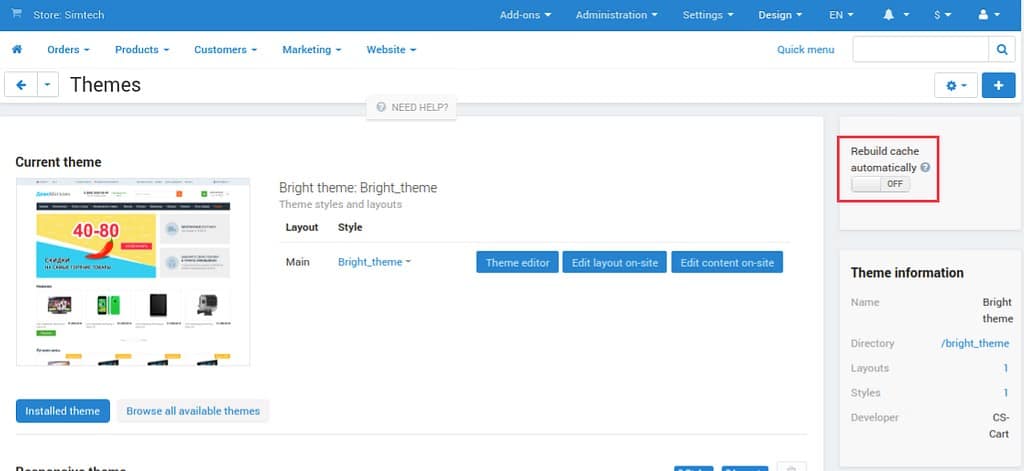
Task: Expand the Marketing menu
Action: pyautogui.click(x=311, y=49)
